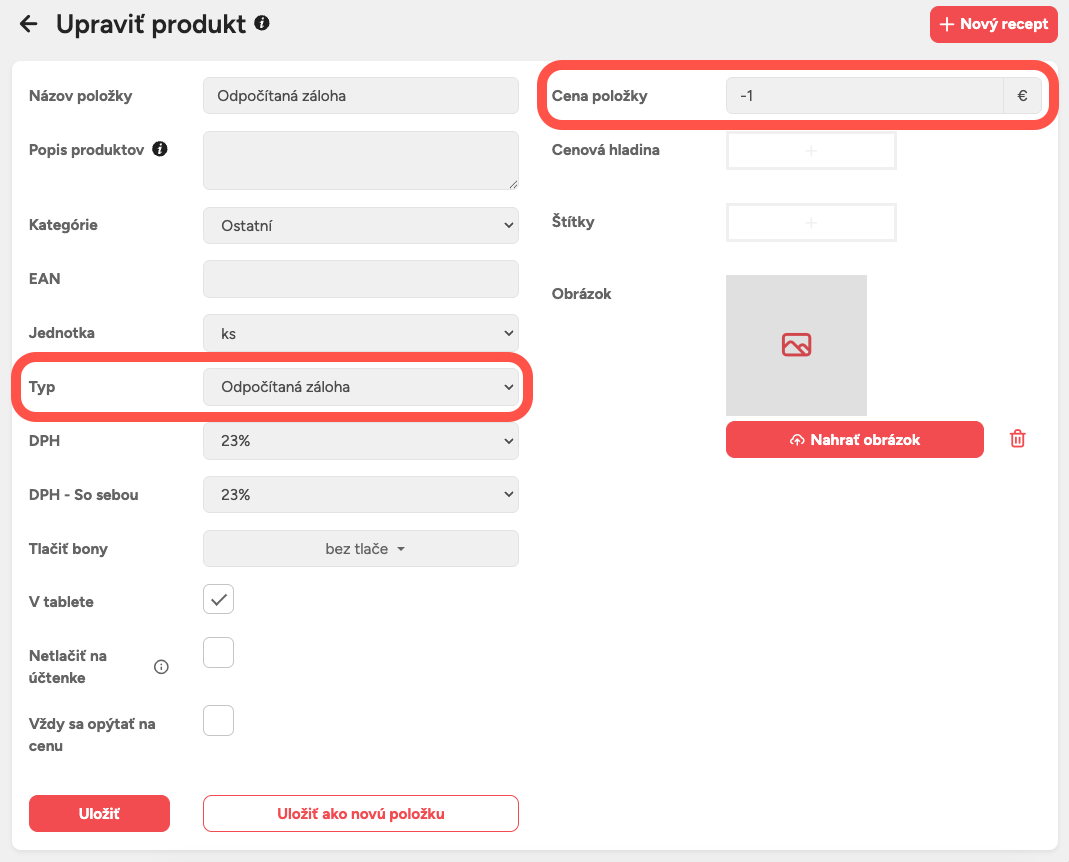Click info icon beside Netlačiť na účtenke
This screenshot has height=862, width=1069.
coord(161,667)
